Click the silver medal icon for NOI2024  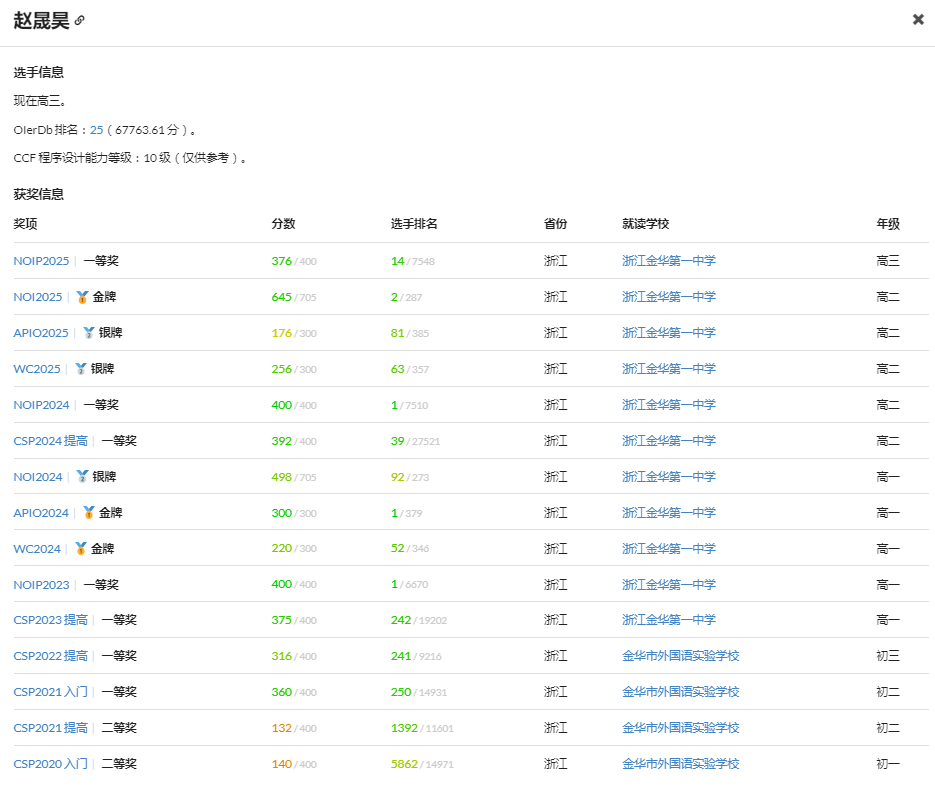(82, 477)
